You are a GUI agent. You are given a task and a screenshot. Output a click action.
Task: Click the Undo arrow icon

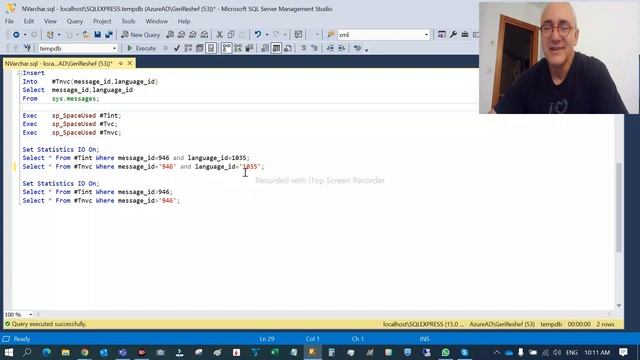(x=258, y=35)
